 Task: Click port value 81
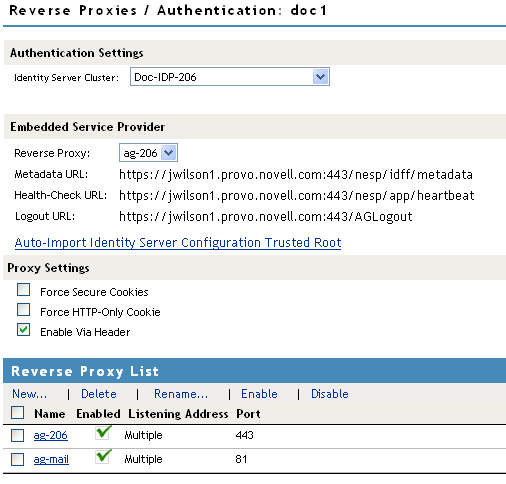coord(241,459)
